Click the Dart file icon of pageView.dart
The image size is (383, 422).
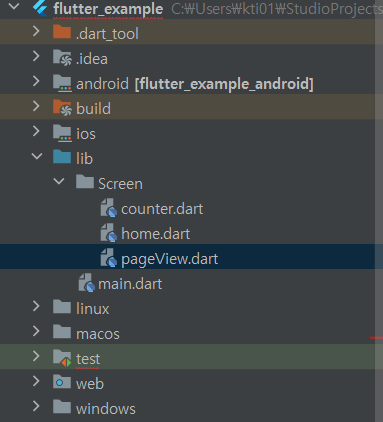(109, 258)
